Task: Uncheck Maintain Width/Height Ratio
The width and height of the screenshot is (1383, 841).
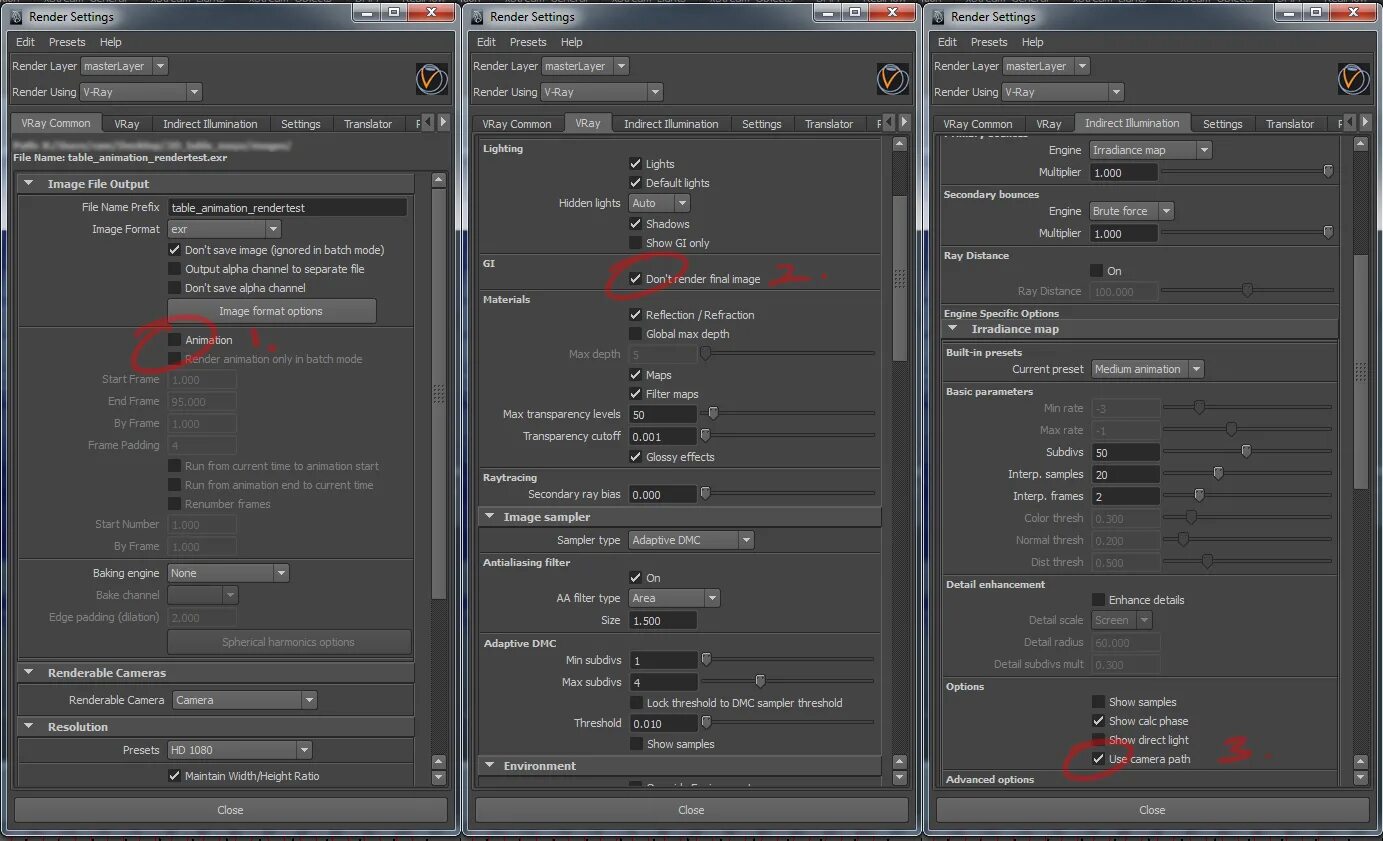Action: [175, 776]
